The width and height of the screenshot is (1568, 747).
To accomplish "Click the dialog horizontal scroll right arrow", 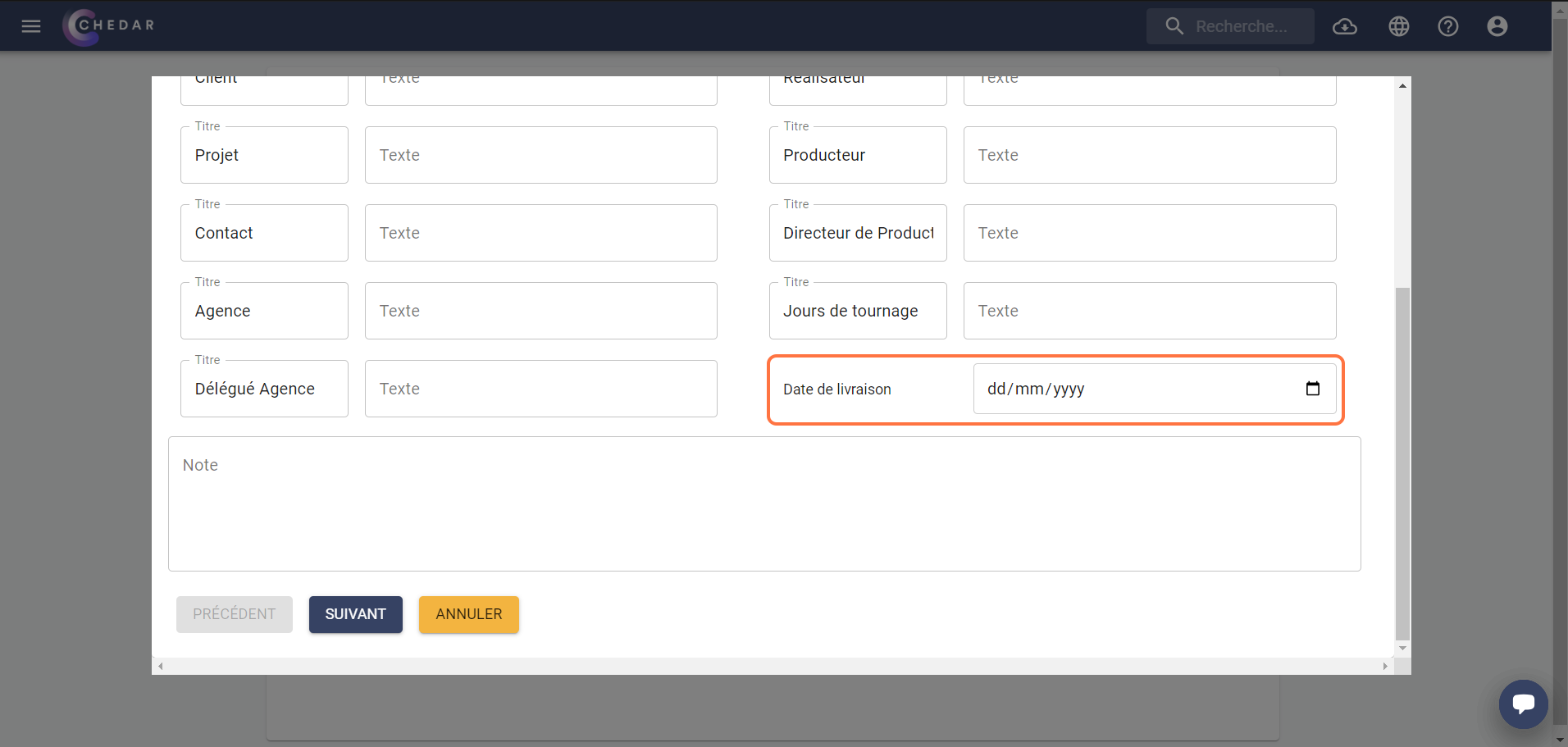I will coord(1385,666).
